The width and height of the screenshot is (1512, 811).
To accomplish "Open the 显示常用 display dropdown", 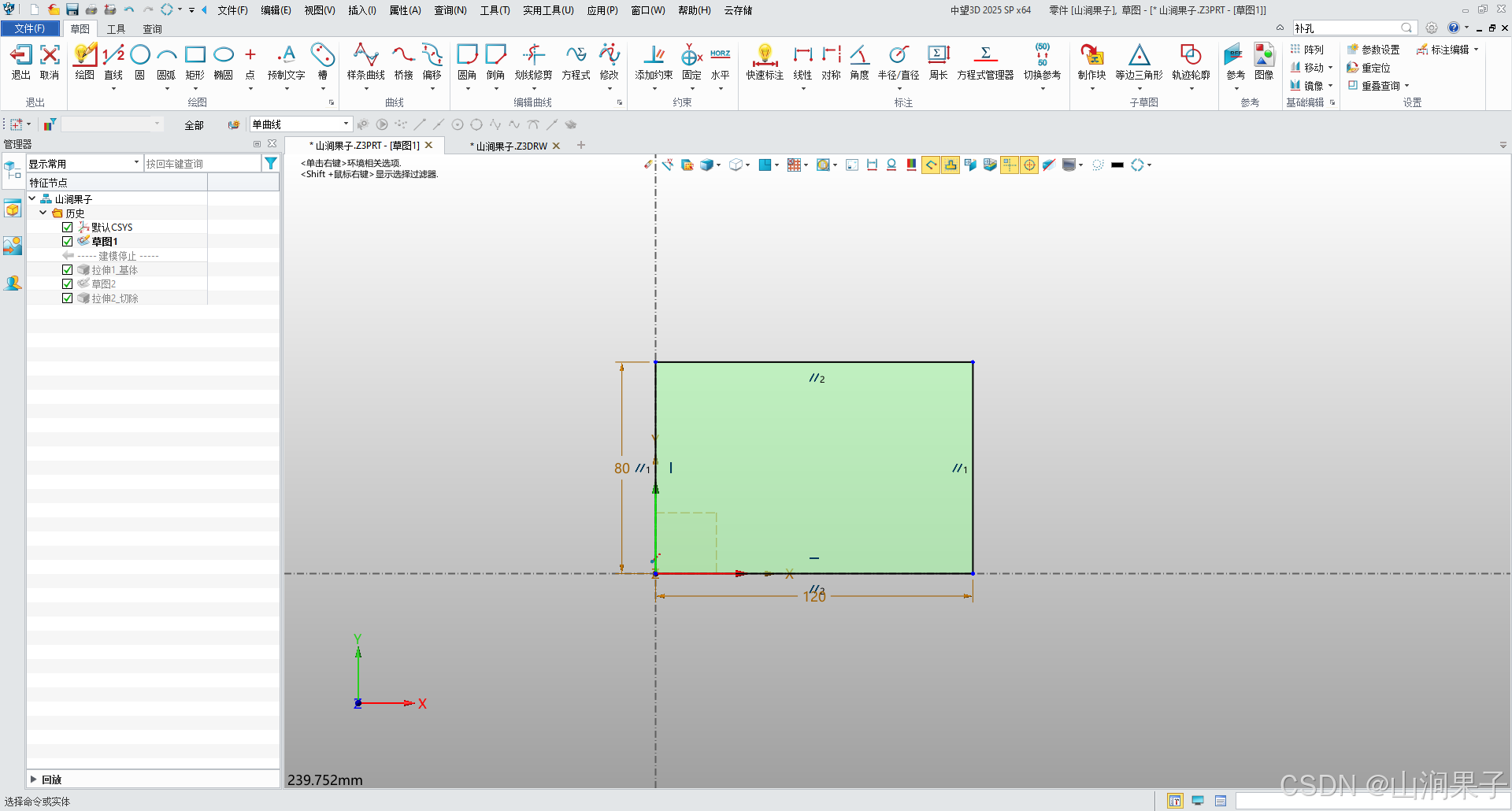I will [x=83, y=163].
